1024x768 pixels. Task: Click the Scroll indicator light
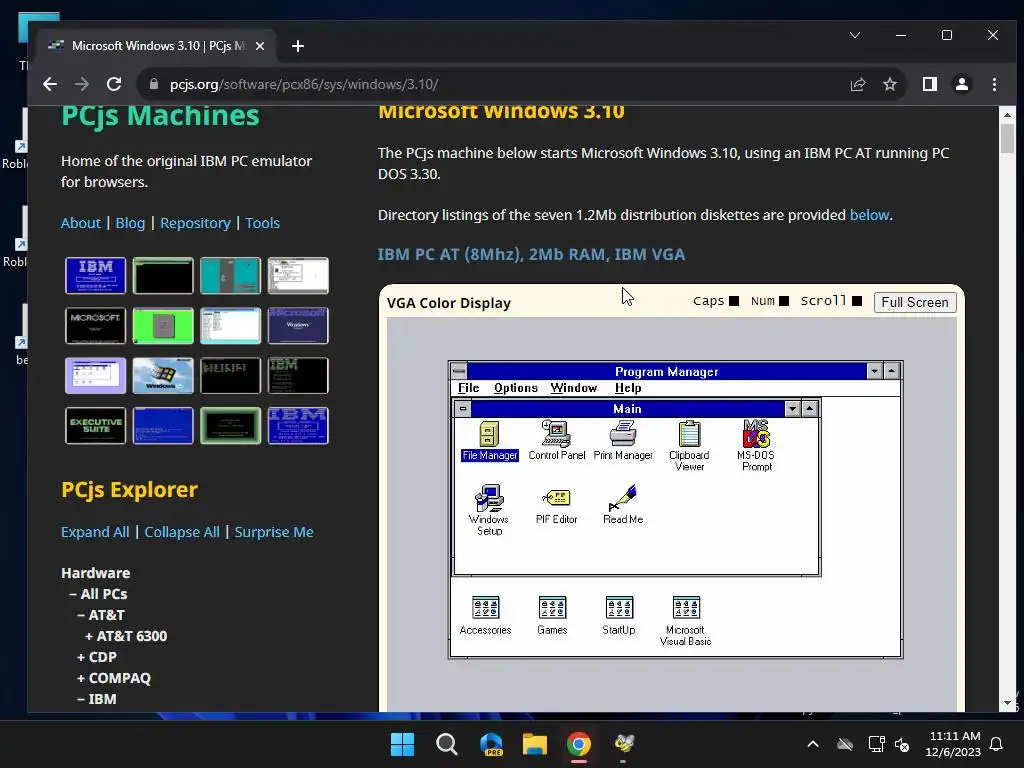[857, 301]
